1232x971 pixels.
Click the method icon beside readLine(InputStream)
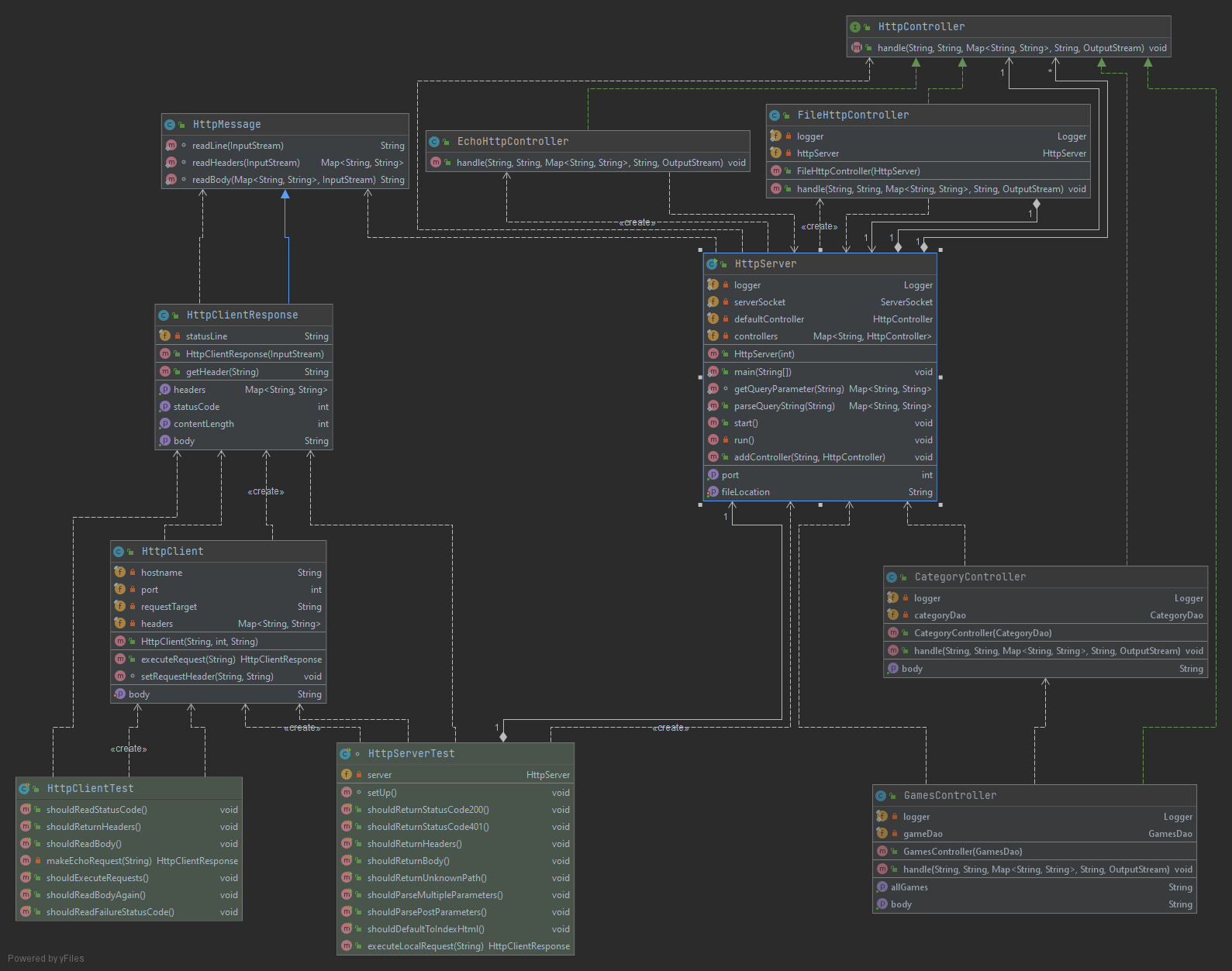(171, 145)
